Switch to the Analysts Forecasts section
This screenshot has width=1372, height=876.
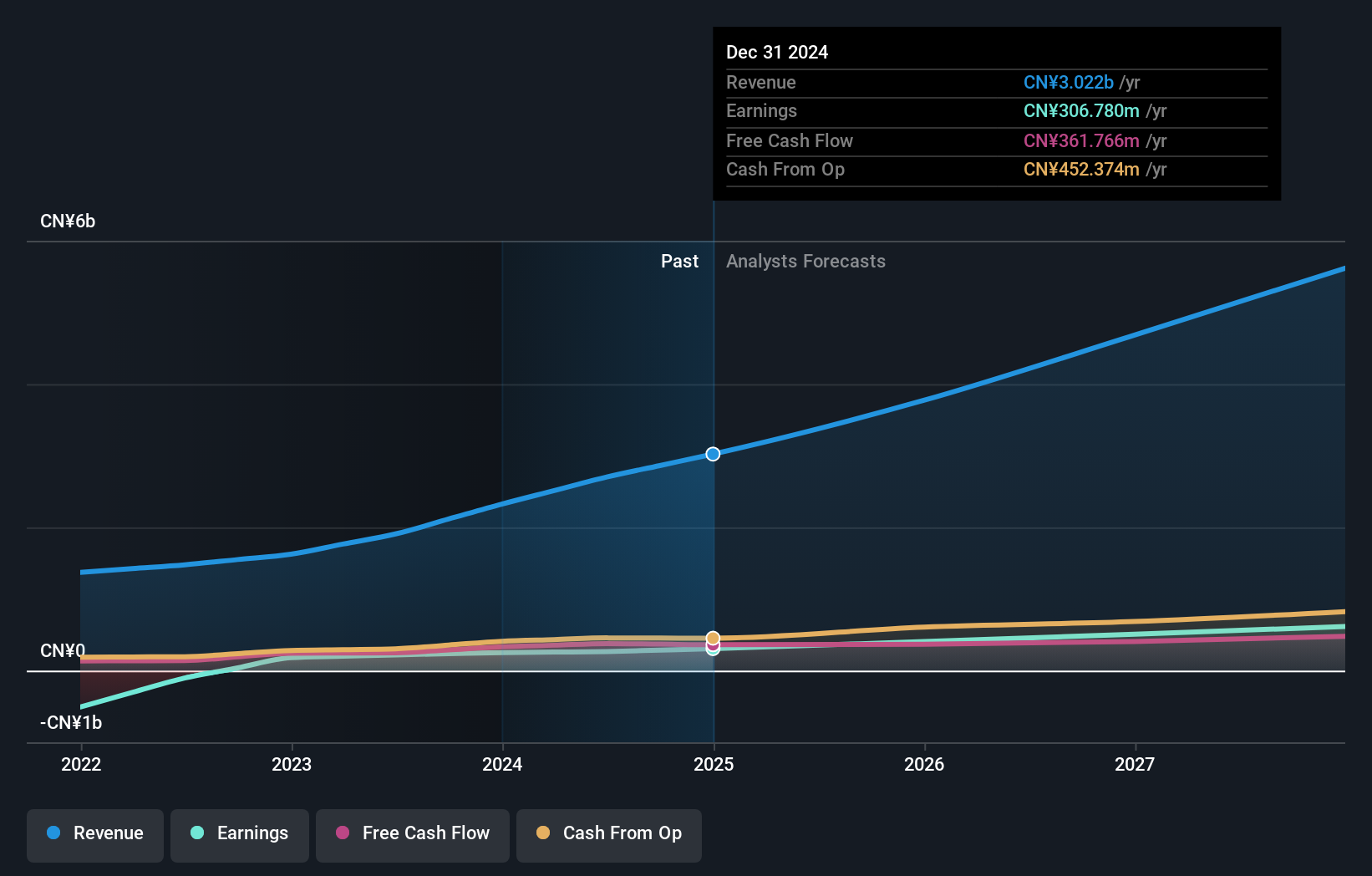tap(805, 261)
